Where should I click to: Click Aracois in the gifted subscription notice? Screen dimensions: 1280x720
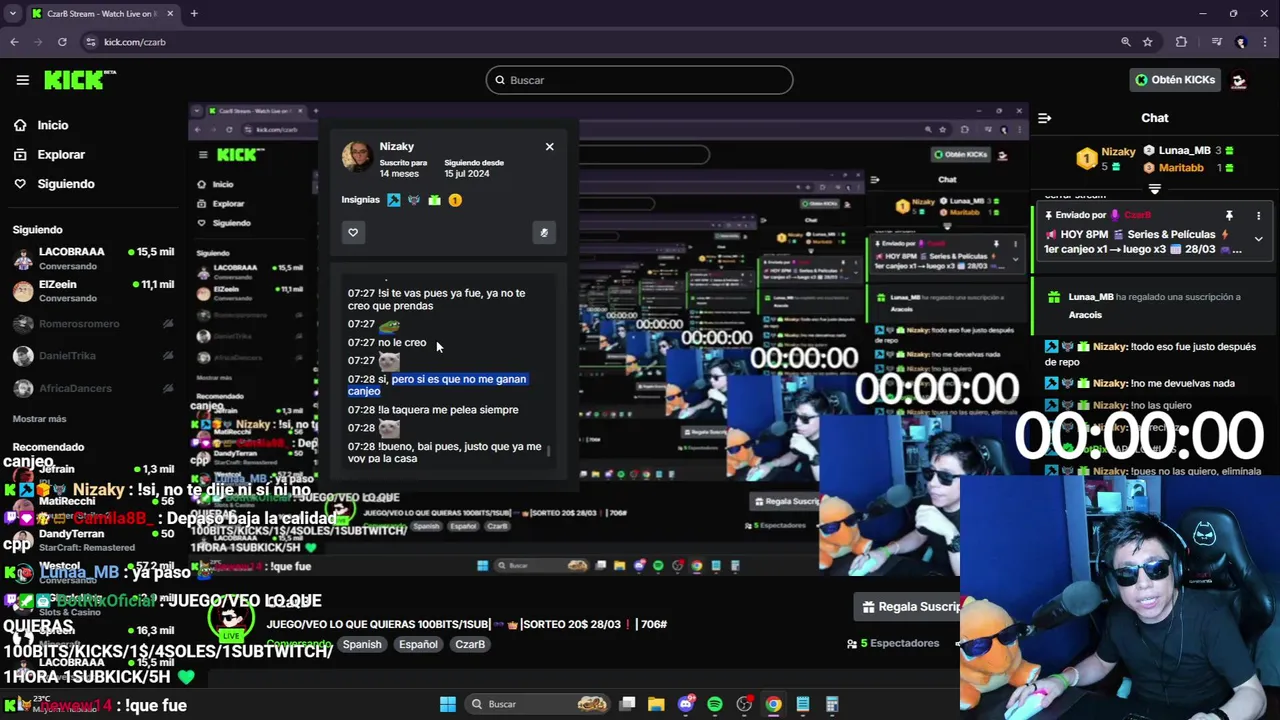[1085, 315]
